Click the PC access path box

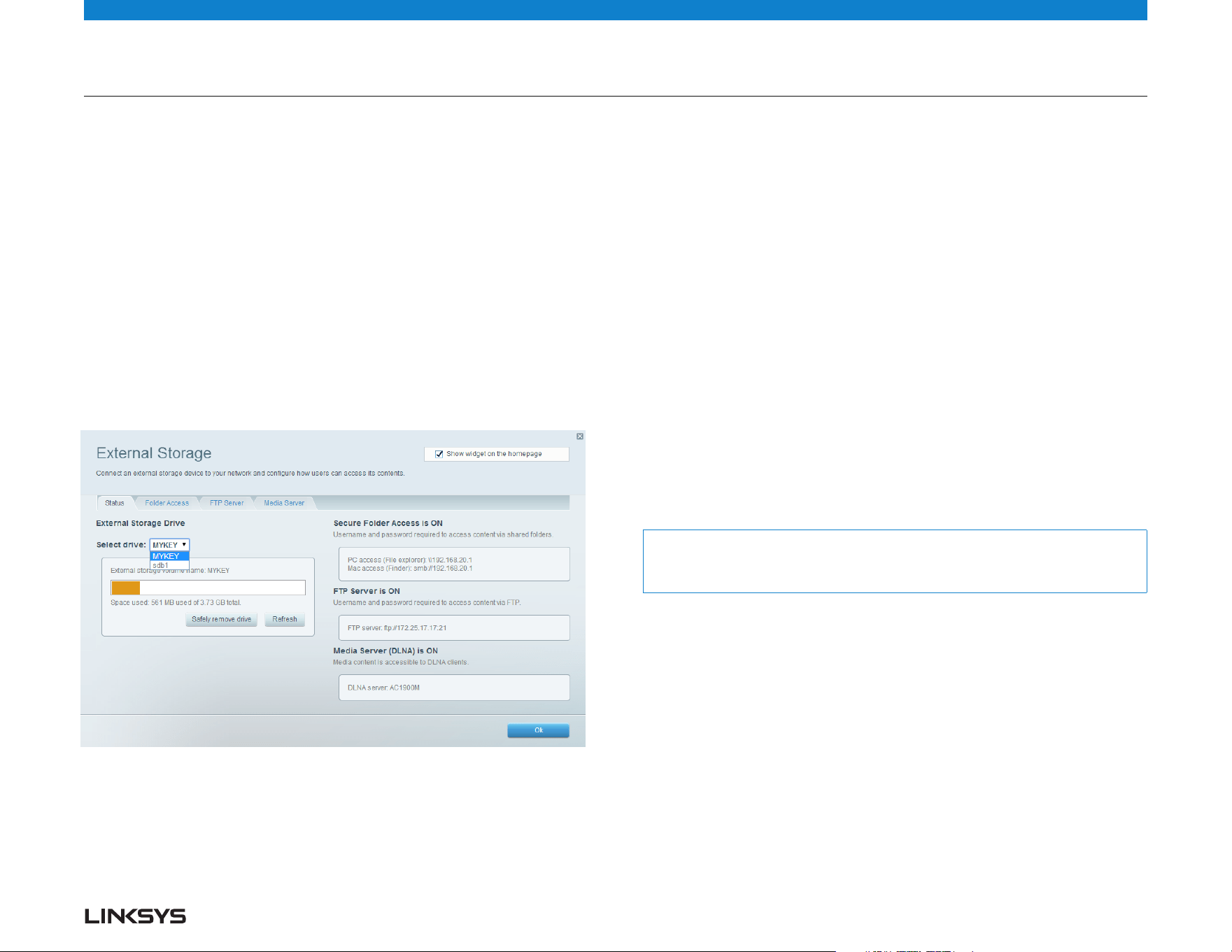click(454, 564)
